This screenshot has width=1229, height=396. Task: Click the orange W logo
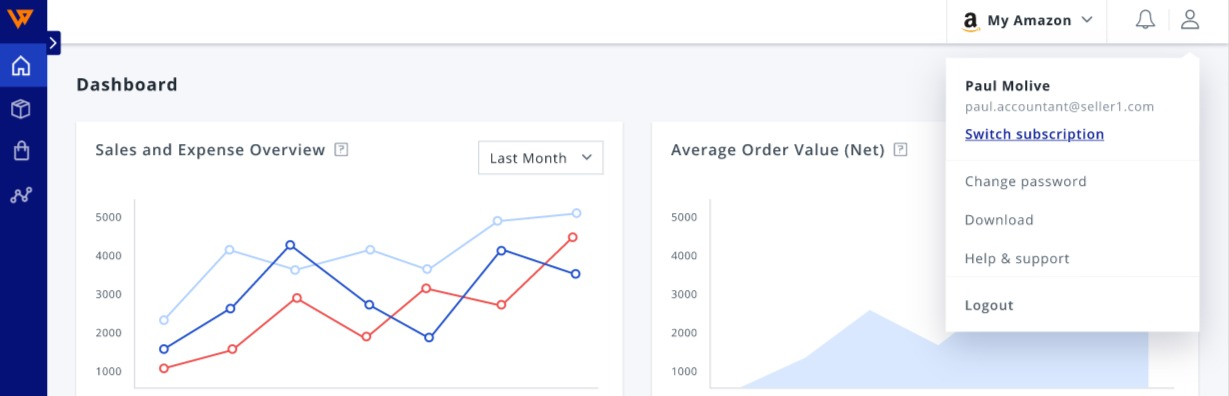21,18
